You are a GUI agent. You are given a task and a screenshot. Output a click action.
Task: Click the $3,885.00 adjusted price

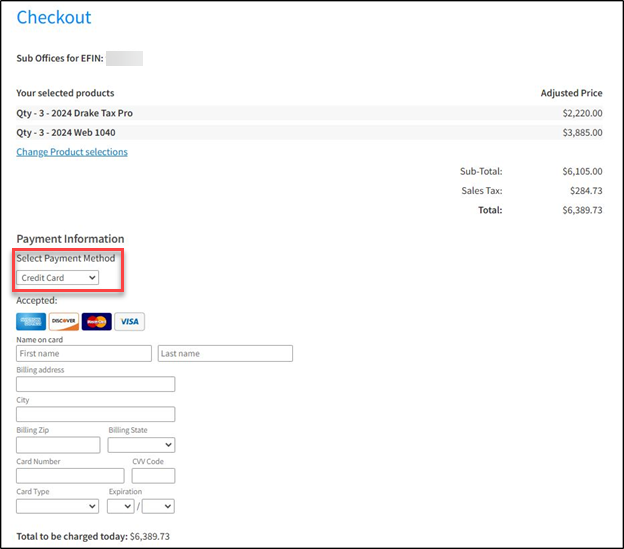pos(582,132)
